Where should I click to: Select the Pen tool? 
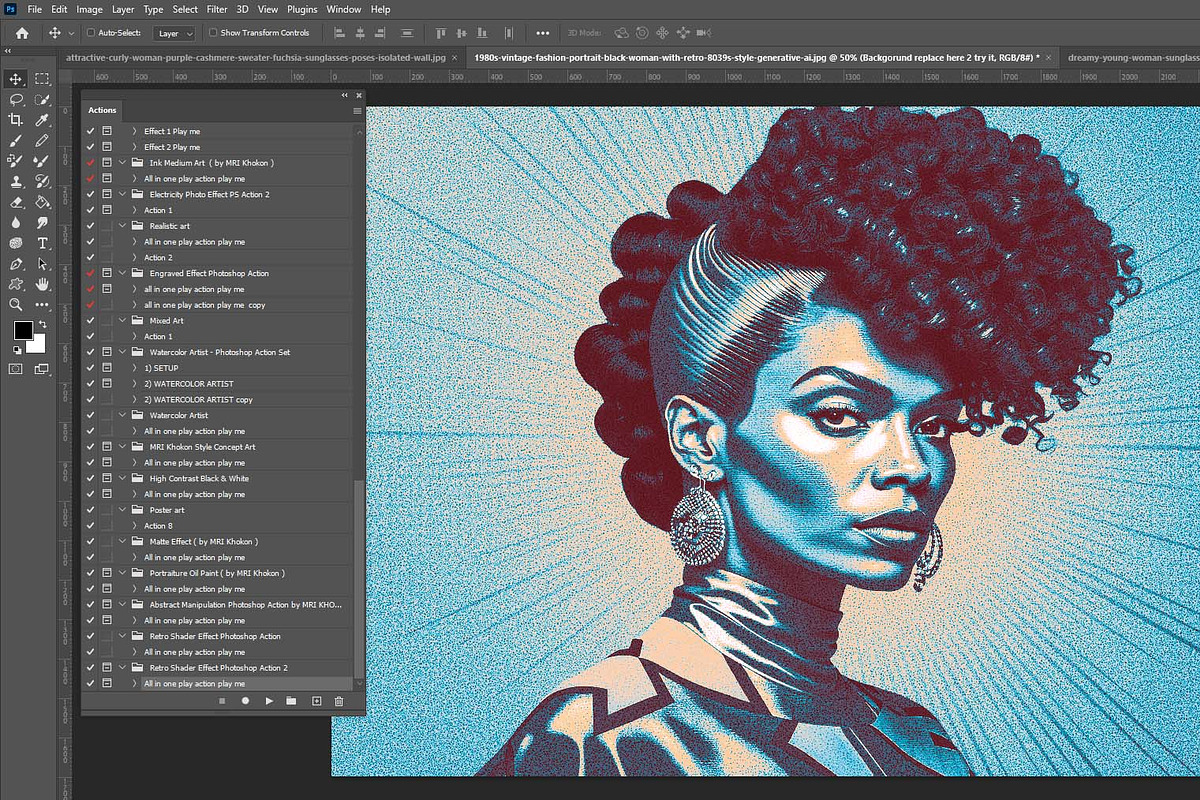pos(16,264)
